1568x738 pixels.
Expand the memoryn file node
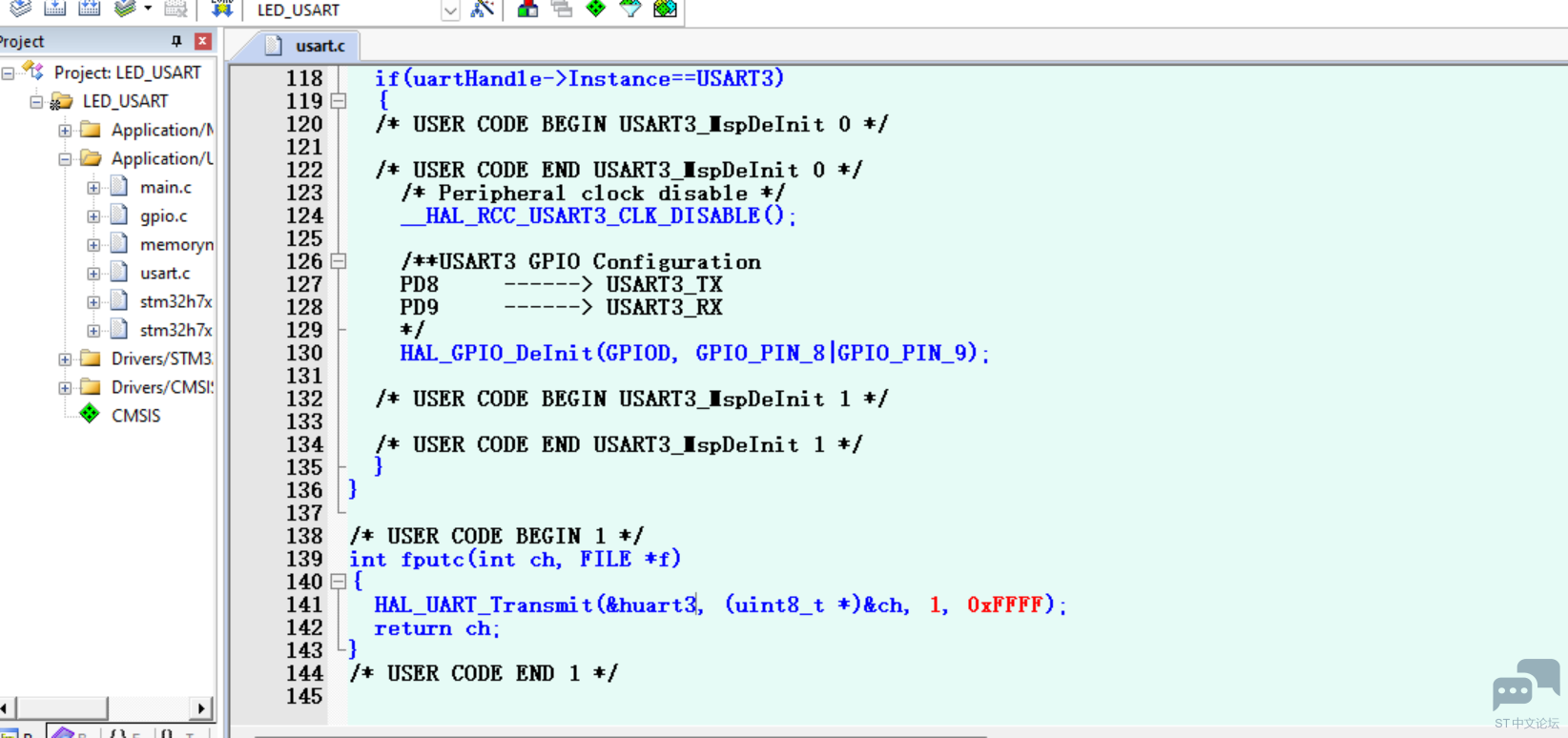pyautogui.click(x=93, y=244)
